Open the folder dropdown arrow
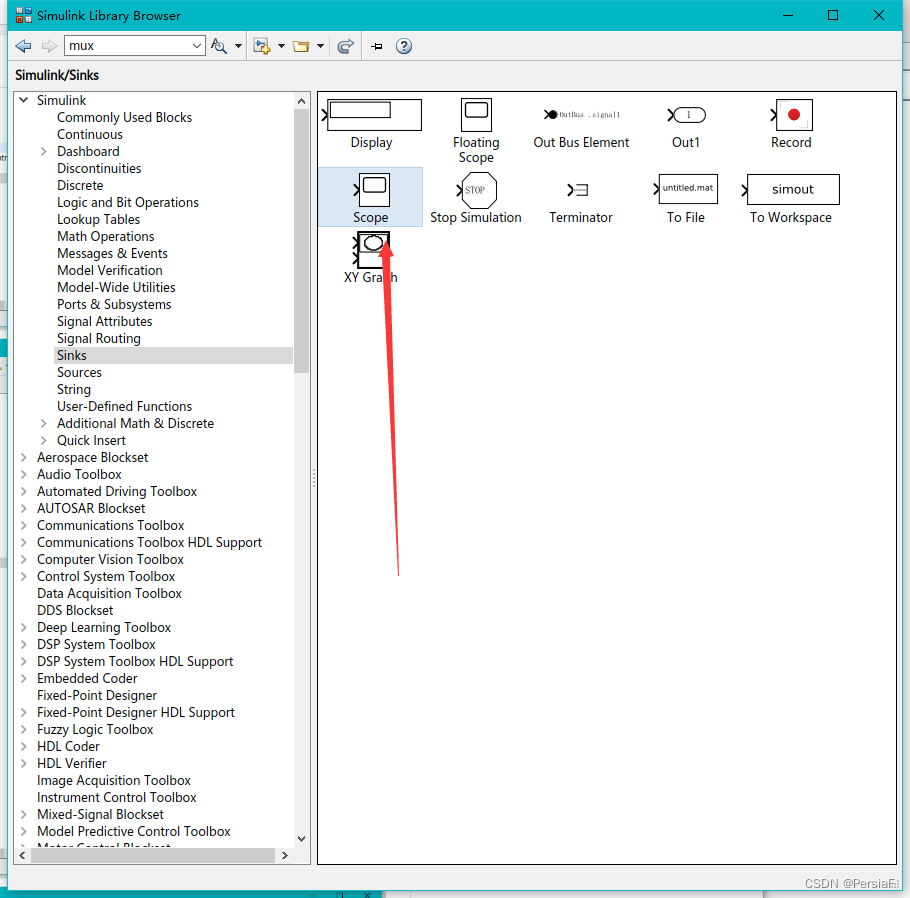910x898 pixels. click(320, 46)
